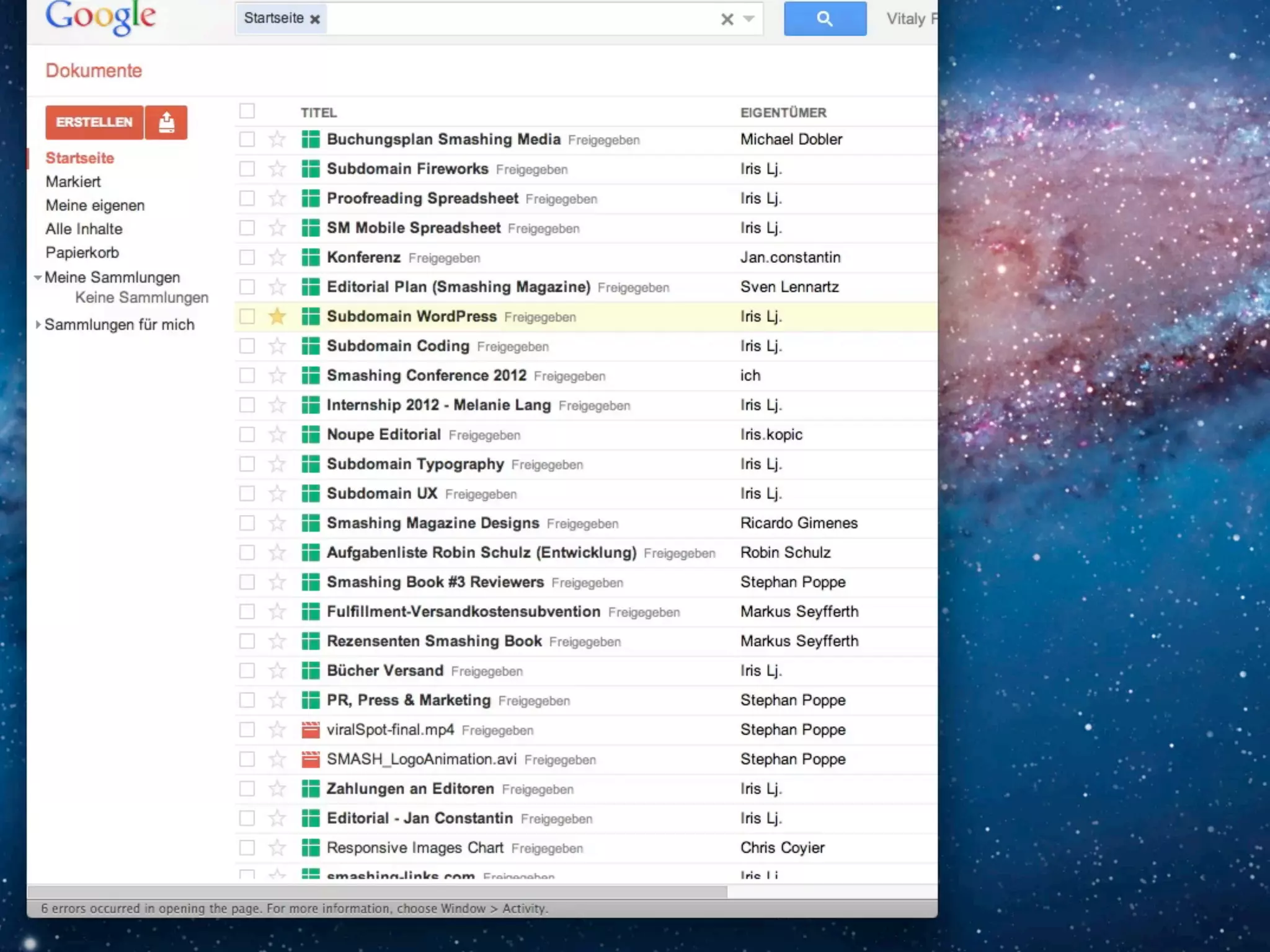Click the Buchungsplan Smashing Media spreadsheet icon
Viewport: 1270px width, 952px height.
[310, 139]
